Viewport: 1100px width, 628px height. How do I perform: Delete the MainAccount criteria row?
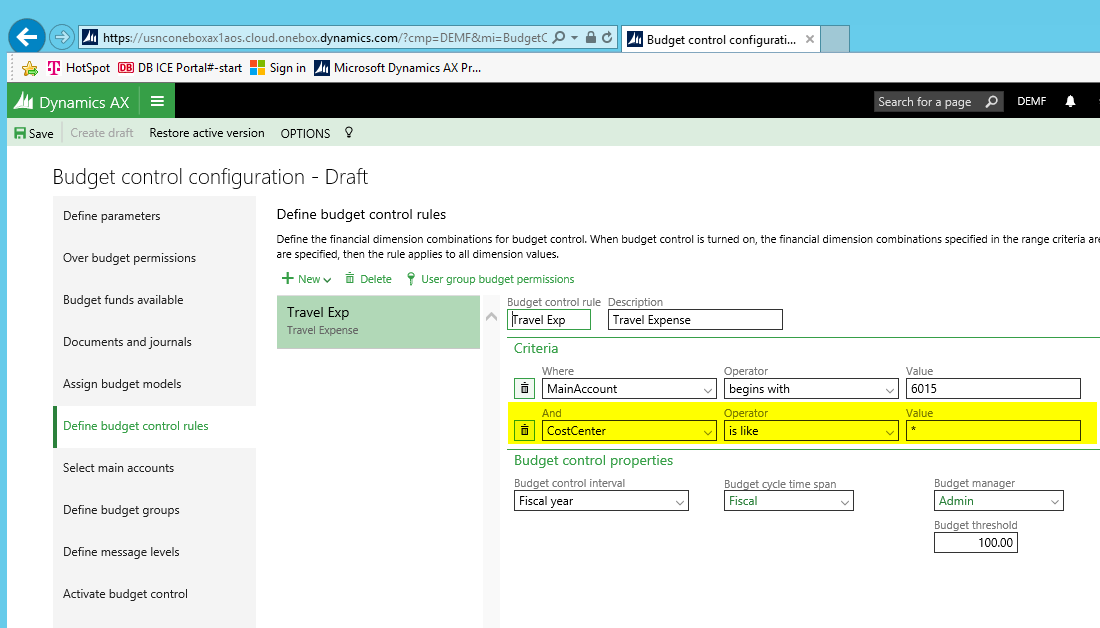(x=525, y=389)
